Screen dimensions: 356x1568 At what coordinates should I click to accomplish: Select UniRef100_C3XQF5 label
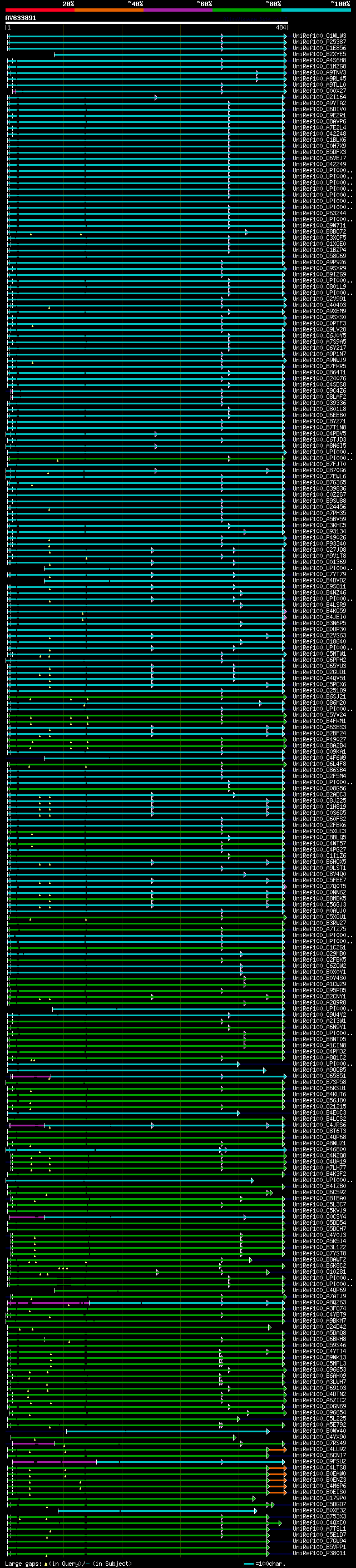(319, 238)
